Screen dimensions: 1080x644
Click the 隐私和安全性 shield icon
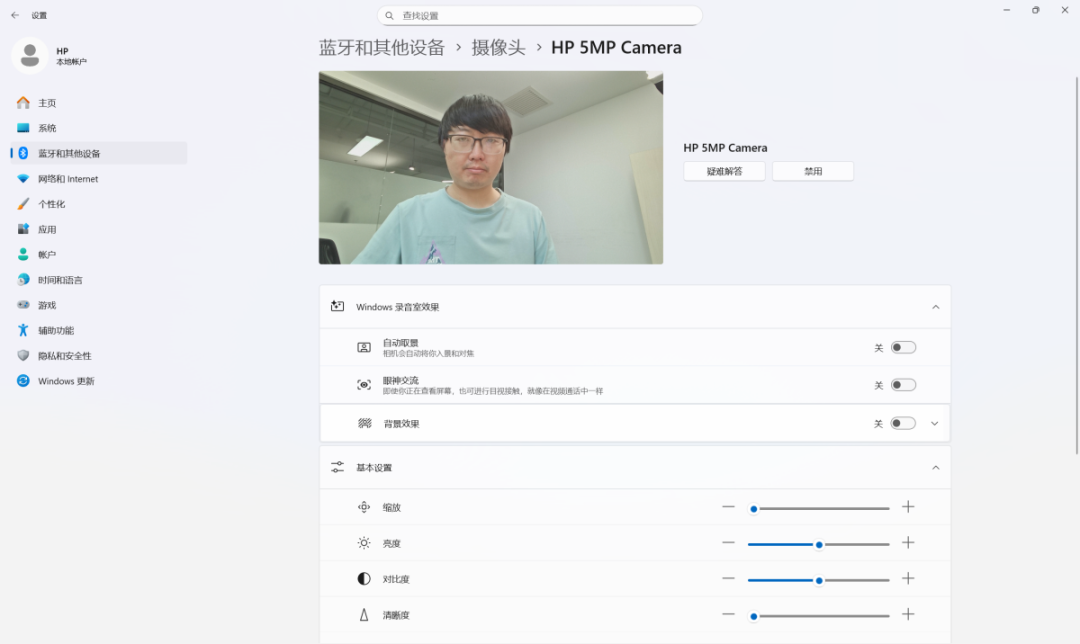click(23, 355)
